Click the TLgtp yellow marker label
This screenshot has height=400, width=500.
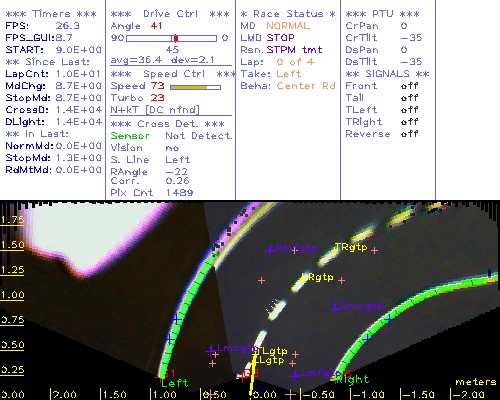pyautogui.click(x=271, y=351)
